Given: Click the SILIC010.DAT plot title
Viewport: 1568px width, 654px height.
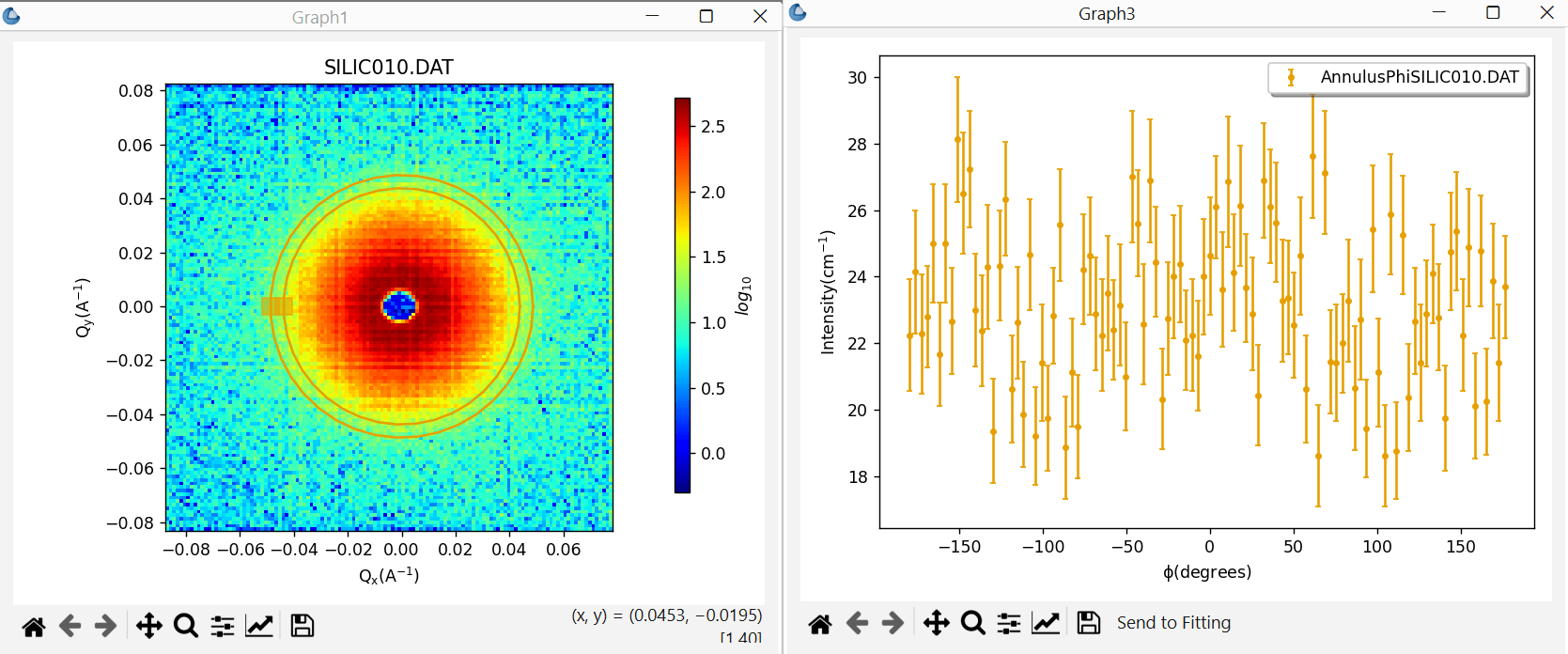Looking at the screenshot, I should point(389,68).
